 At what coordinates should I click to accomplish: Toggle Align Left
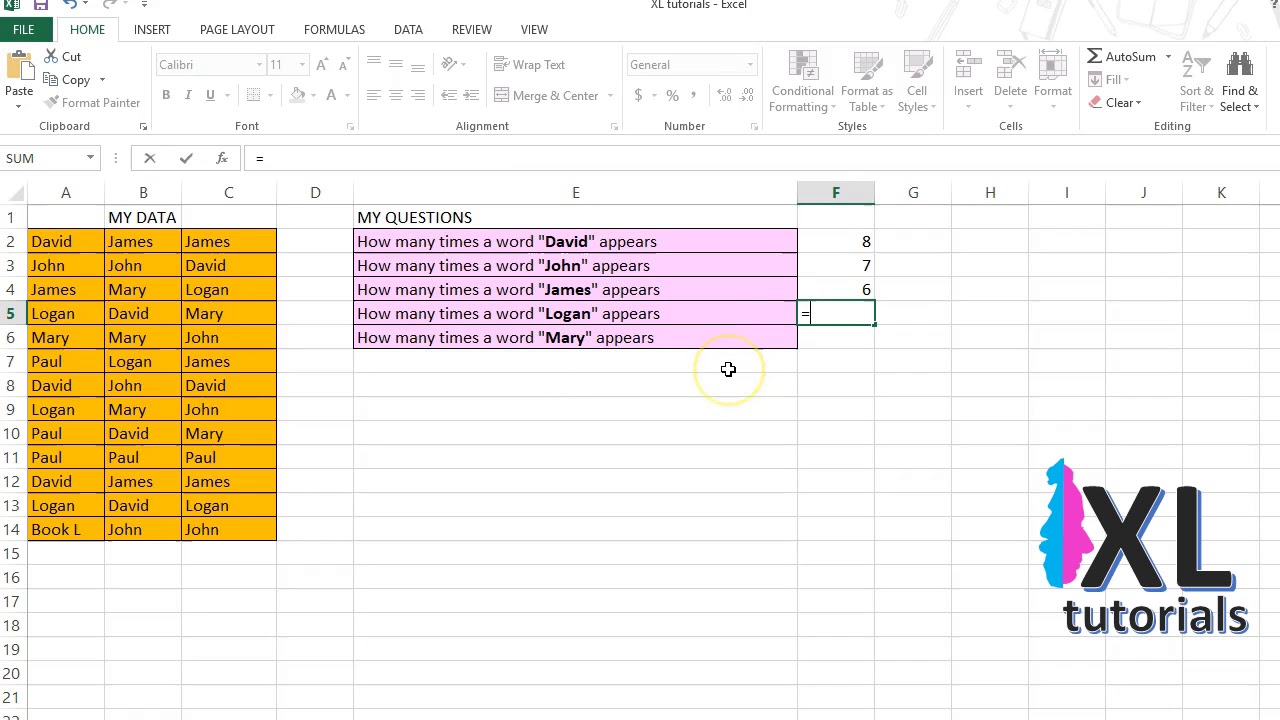[x=374, y=96]
